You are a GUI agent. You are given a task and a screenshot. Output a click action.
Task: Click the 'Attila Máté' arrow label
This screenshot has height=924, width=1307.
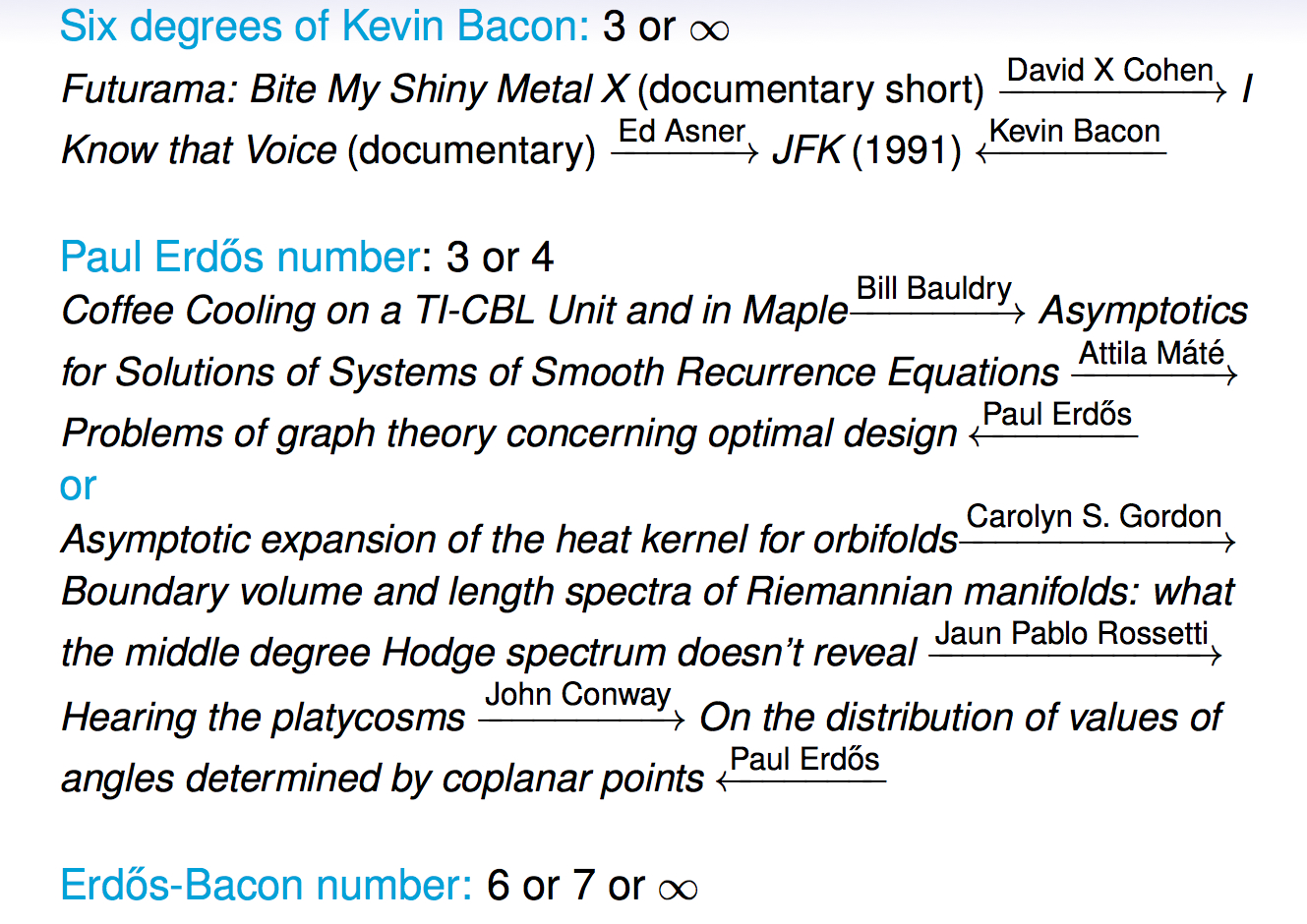(x=1153, y=353)
